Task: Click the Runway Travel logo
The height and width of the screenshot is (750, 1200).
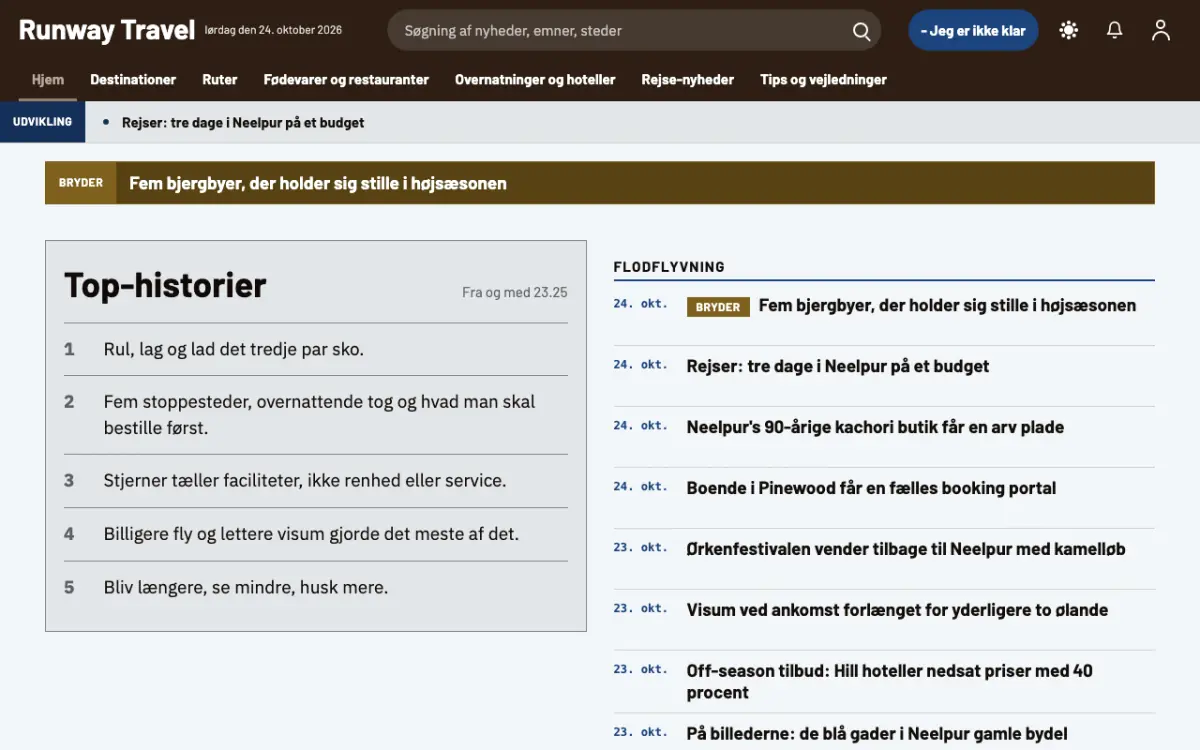Action: tap(106, 30)
